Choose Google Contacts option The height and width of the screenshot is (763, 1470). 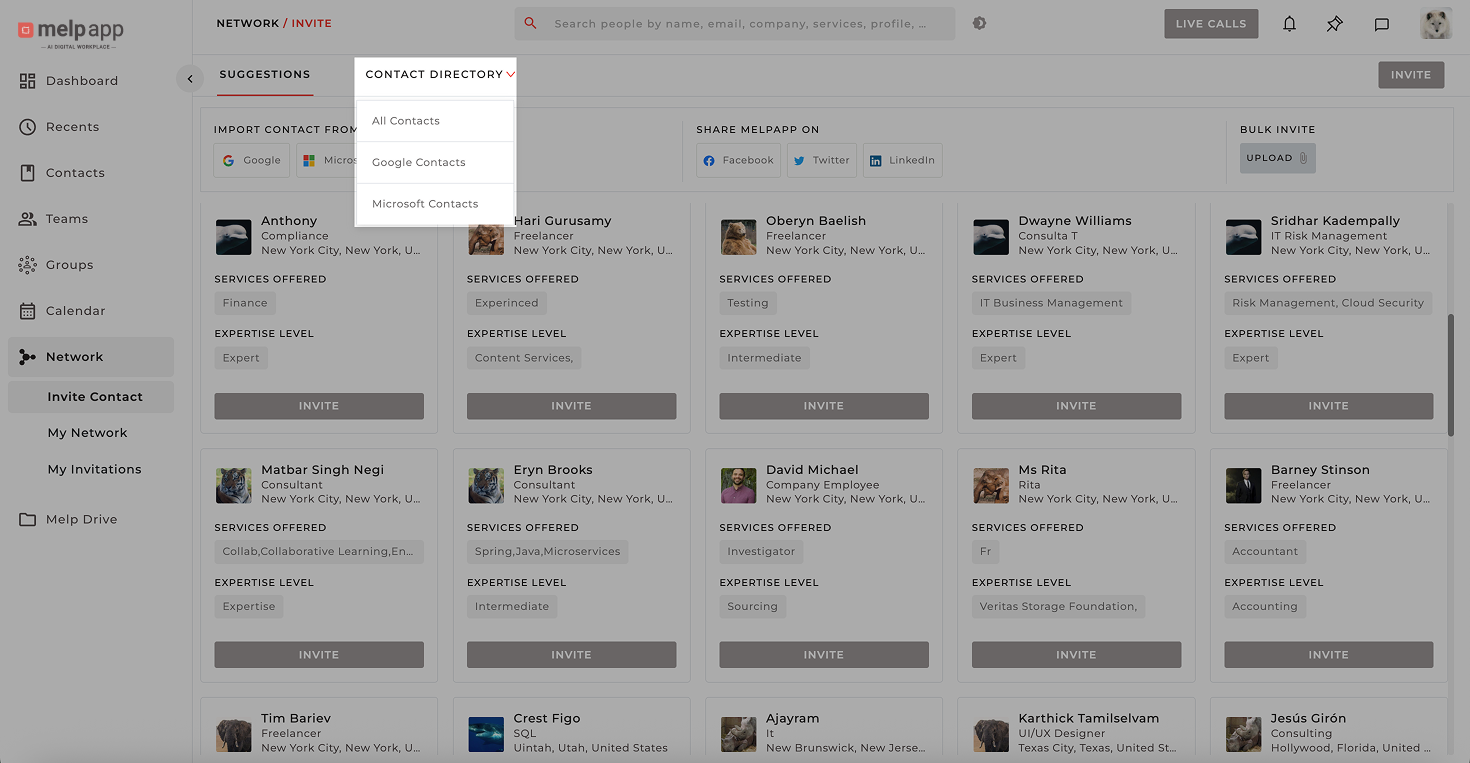(x=419, y=162)
